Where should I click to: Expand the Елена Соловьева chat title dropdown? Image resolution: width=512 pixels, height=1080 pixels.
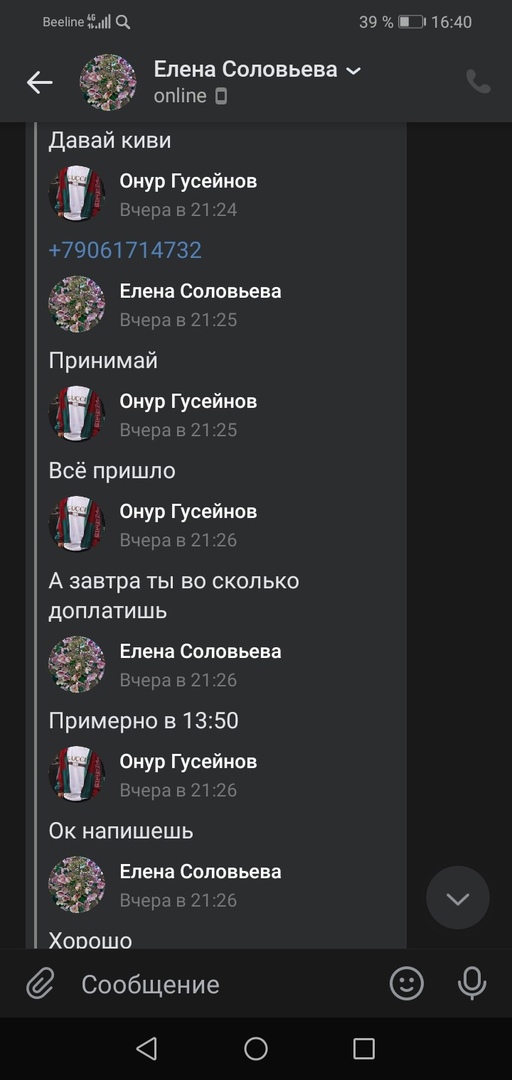354,70
